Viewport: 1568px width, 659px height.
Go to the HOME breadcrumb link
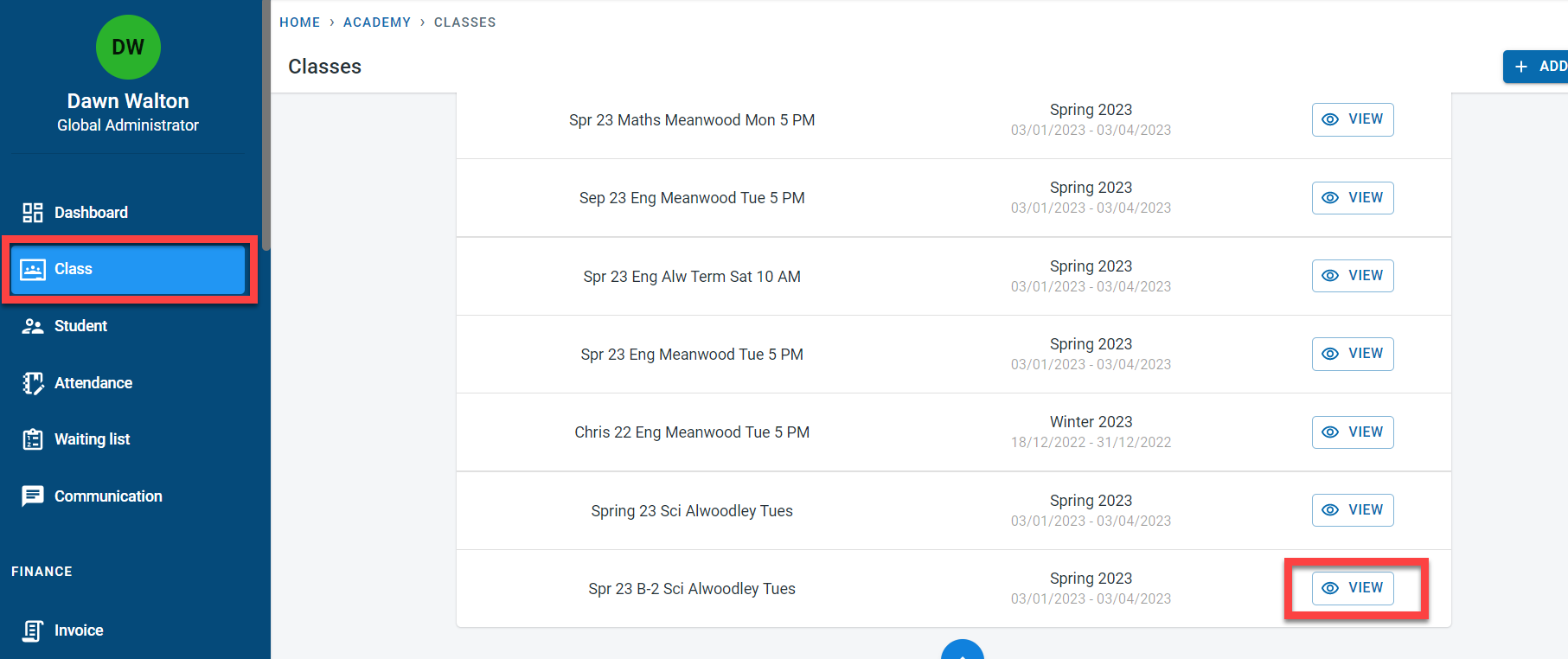[299, 22]
